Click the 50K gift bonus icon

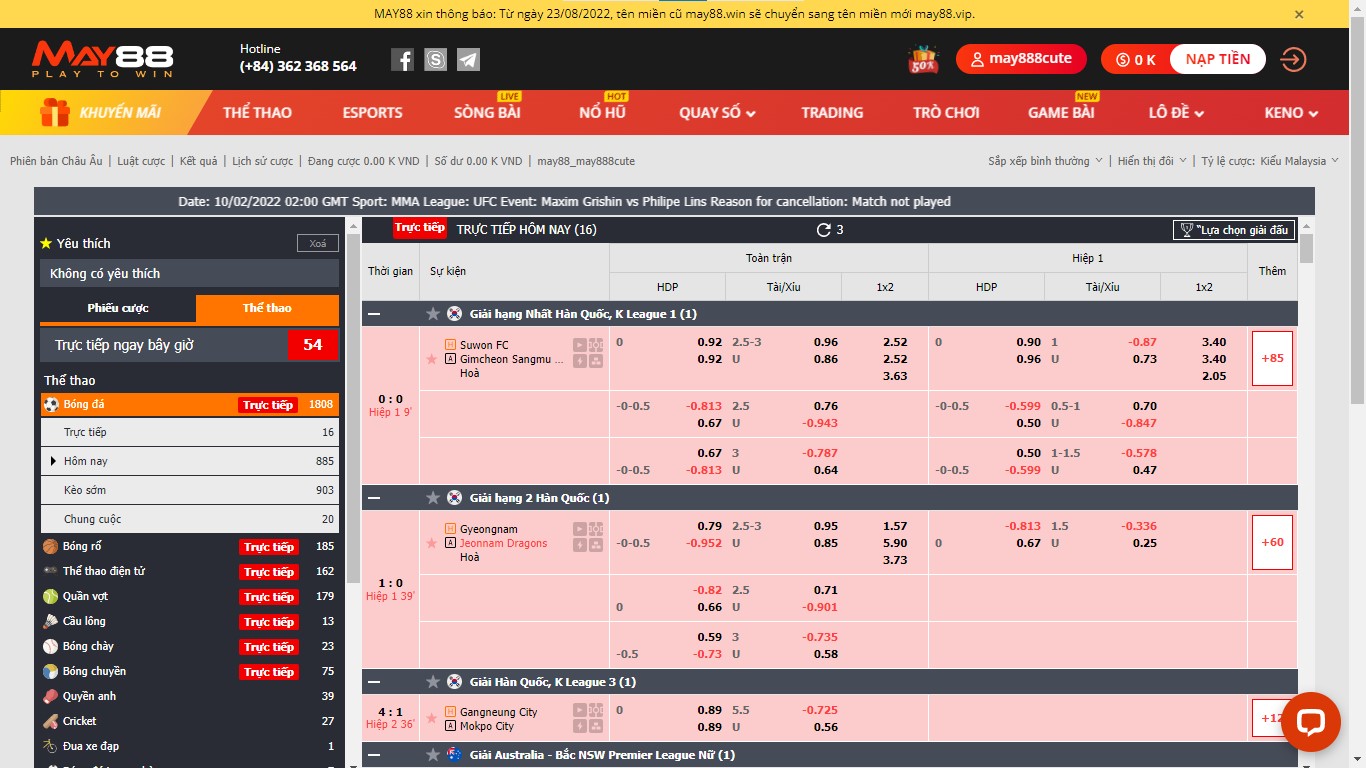pos(923,60)
